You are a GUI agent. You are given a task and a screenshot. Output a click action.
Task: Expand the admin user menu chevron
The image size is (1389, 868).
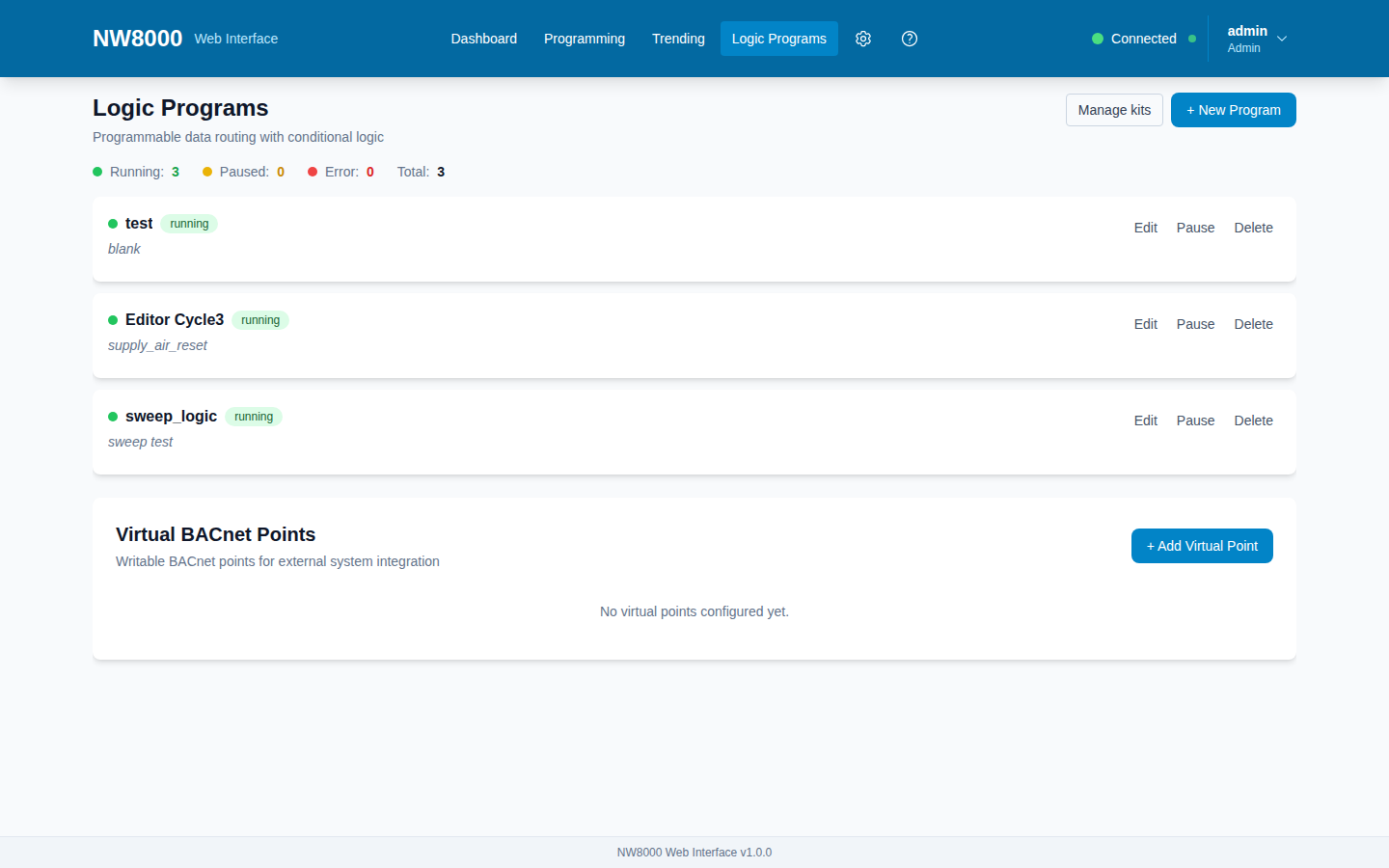[x=1282, y=39]
